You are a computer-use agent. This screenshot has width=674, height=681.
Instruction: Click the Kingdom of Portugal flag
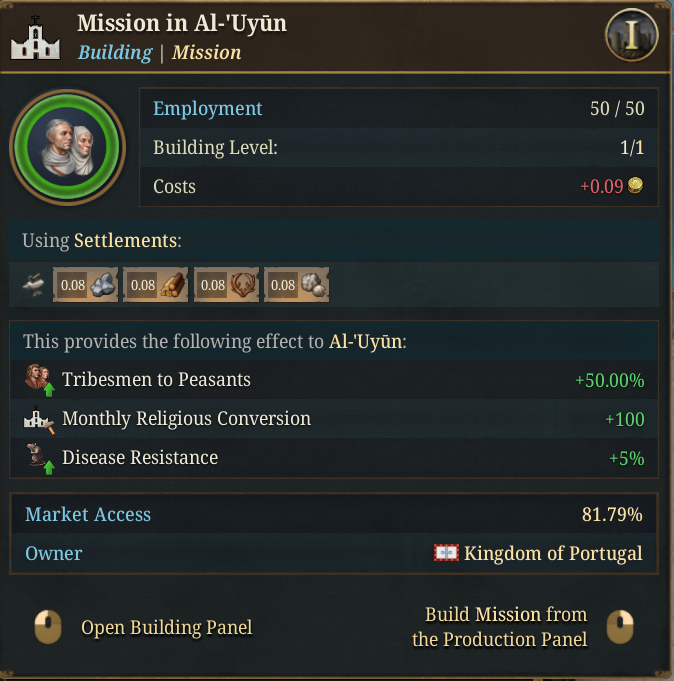pos(446,552)
